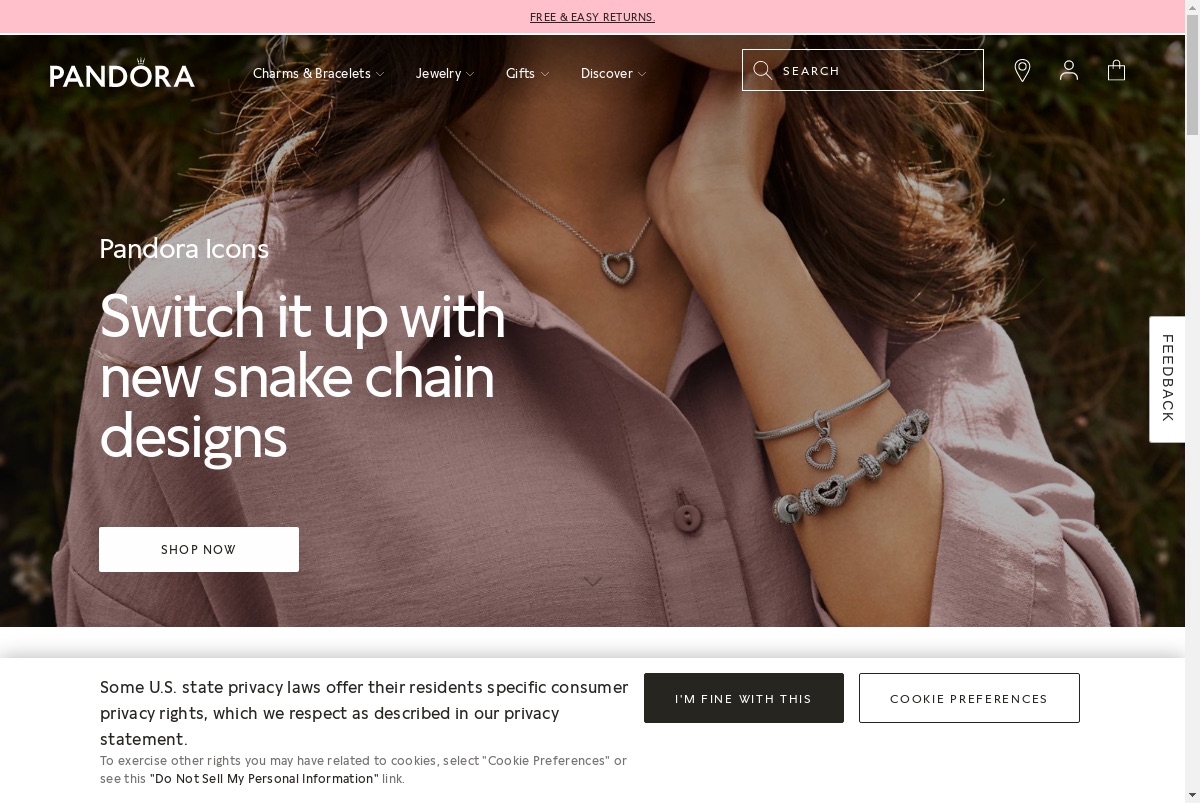This screenshot has width=1200, height=803.
Task: Click Do Not Sell My Personal Information link
Action: pos(265,779)
